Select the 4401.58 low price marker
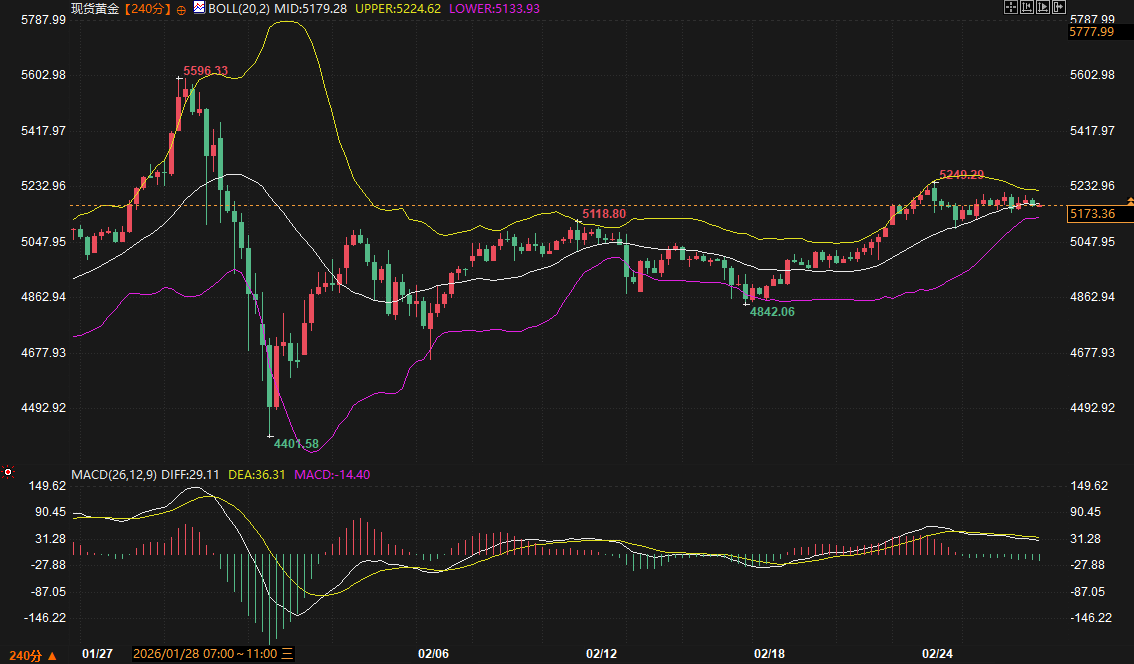 coord(296,444)
